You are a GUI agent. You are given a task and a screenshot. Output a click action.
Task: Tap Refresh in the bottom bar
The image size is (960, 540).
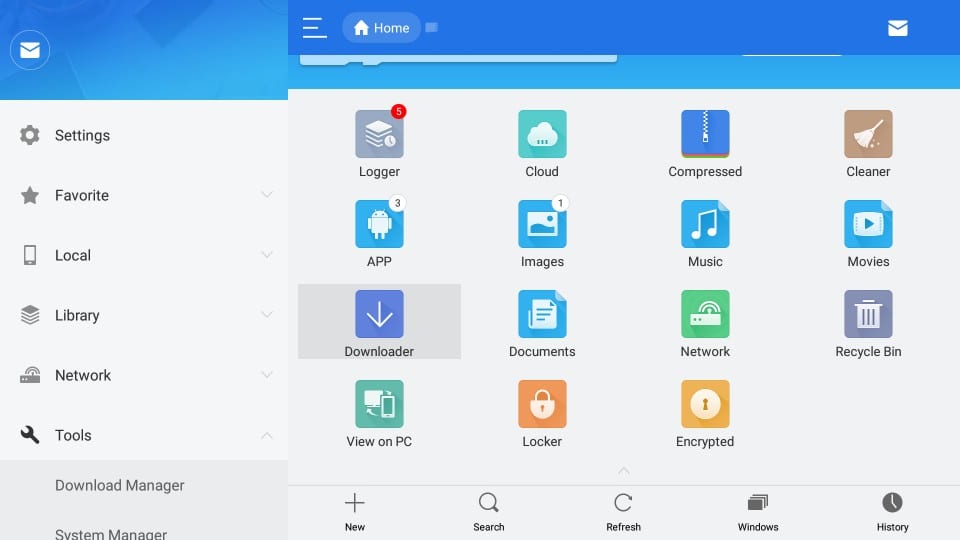click(623, 512)
